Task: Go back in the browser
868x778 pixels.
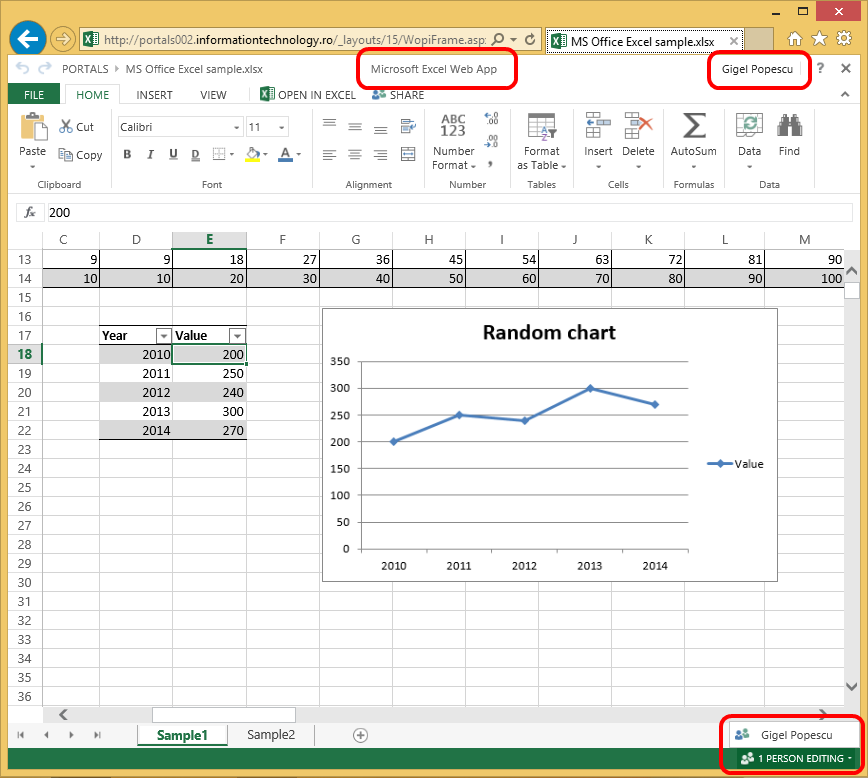Action: (x=27, y=39)
